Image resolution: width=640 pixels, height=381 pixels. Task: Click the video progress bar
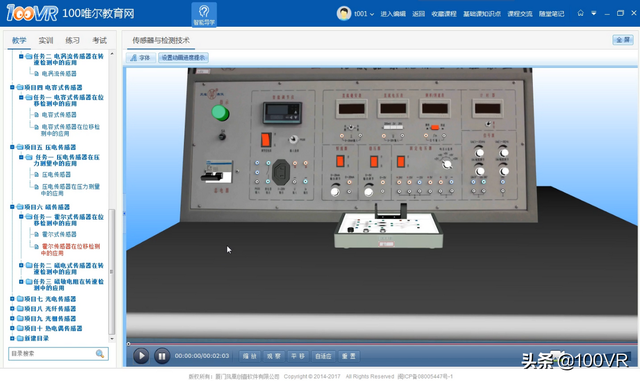pos(382,344)
